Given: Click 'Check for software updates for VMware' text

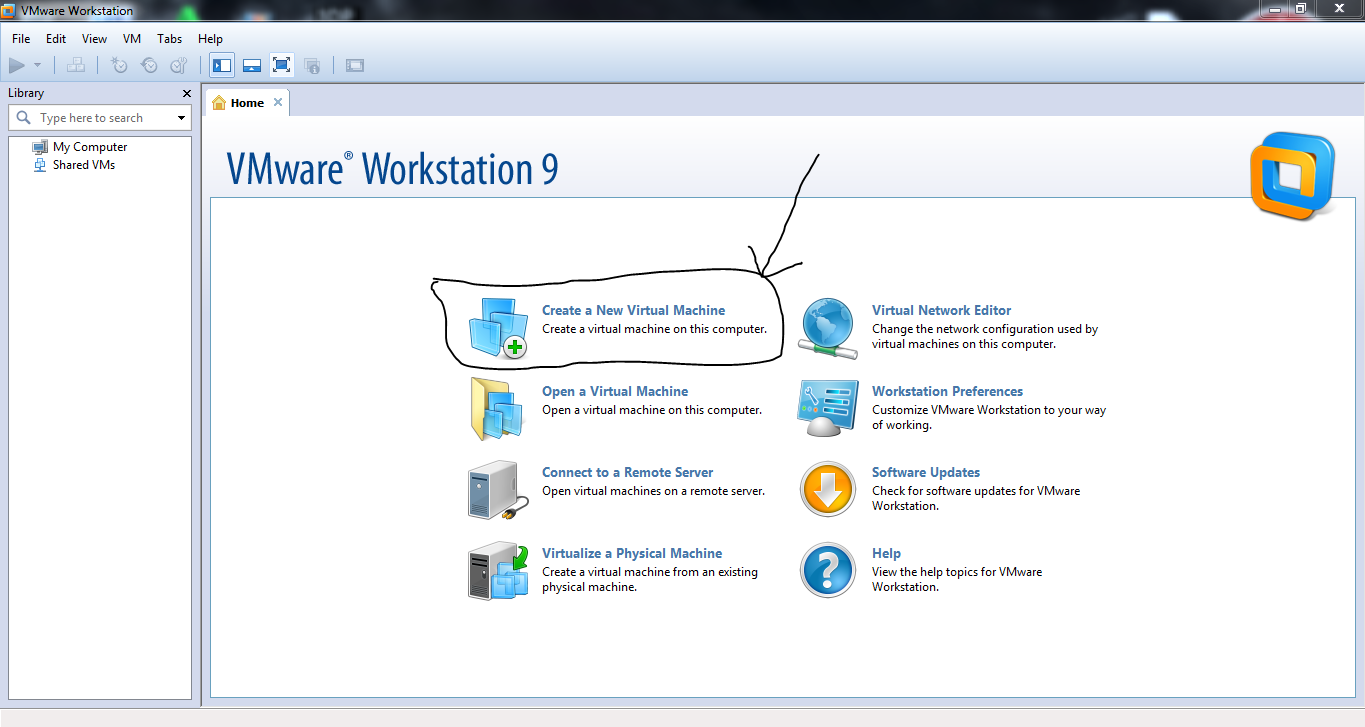Looking at the screenshot, I should (976, 491).
